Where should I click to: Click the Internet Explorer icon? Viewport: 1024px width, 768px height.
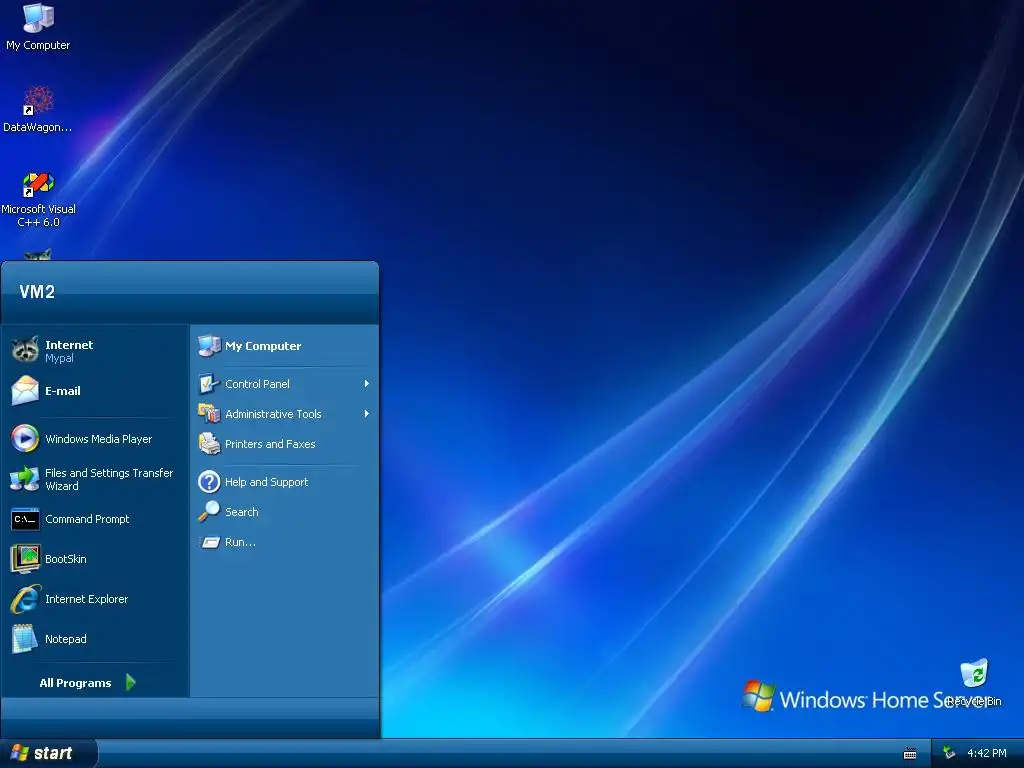tap(25, 599)
